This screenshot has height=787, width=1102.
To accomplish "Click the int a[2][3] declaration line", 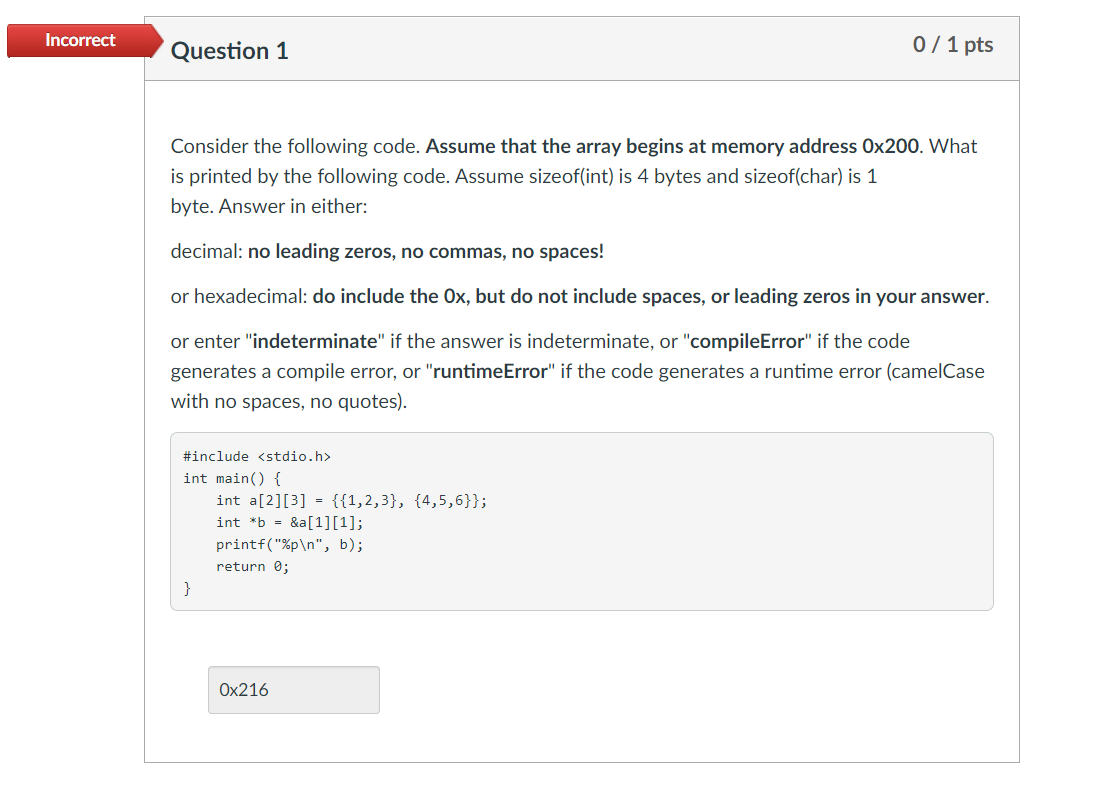I will coord(350,500).
